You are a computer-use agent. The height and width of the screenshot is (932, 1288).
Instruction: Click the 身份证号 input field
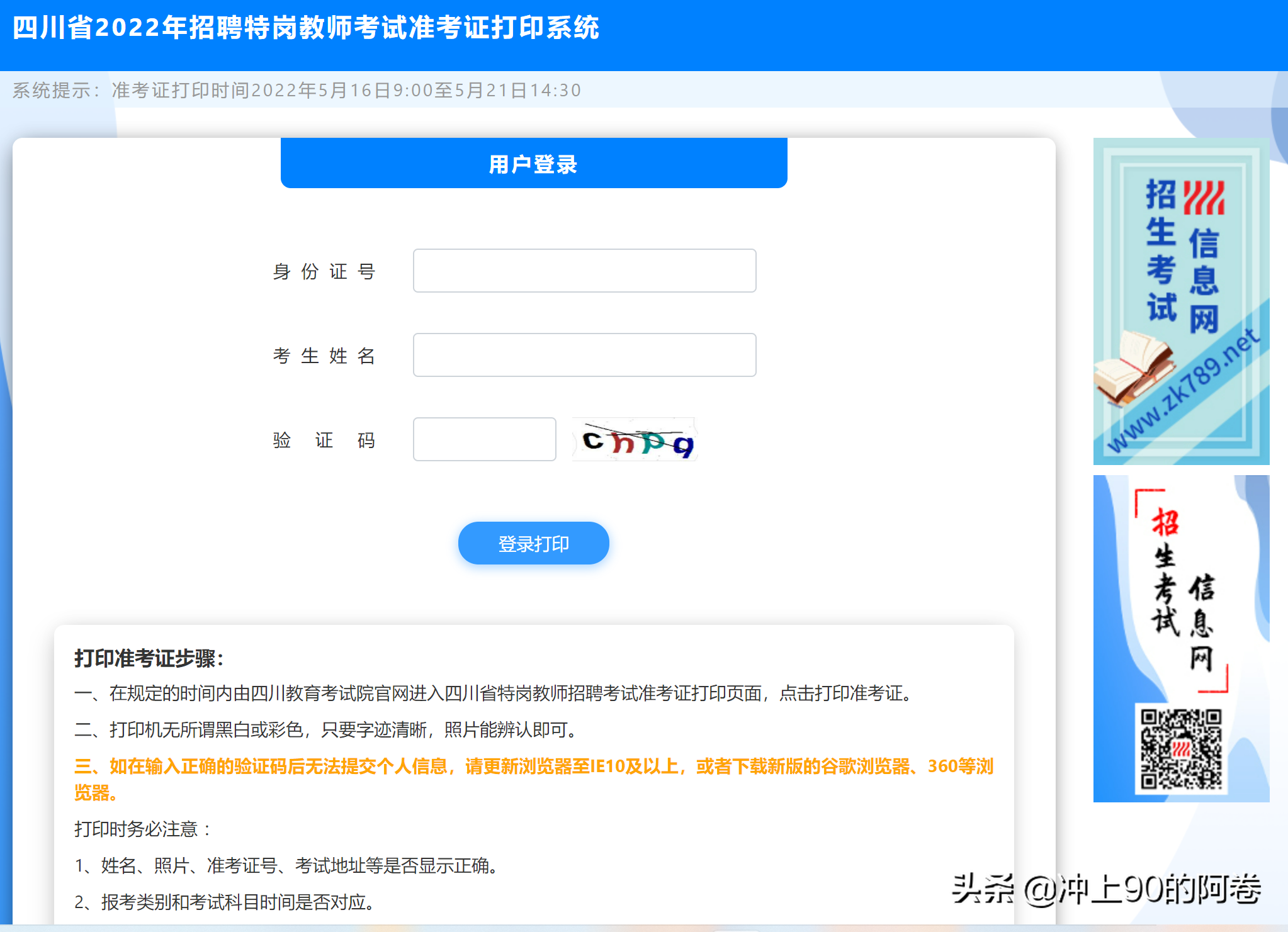pyautogui.click(x=584, y=271)
